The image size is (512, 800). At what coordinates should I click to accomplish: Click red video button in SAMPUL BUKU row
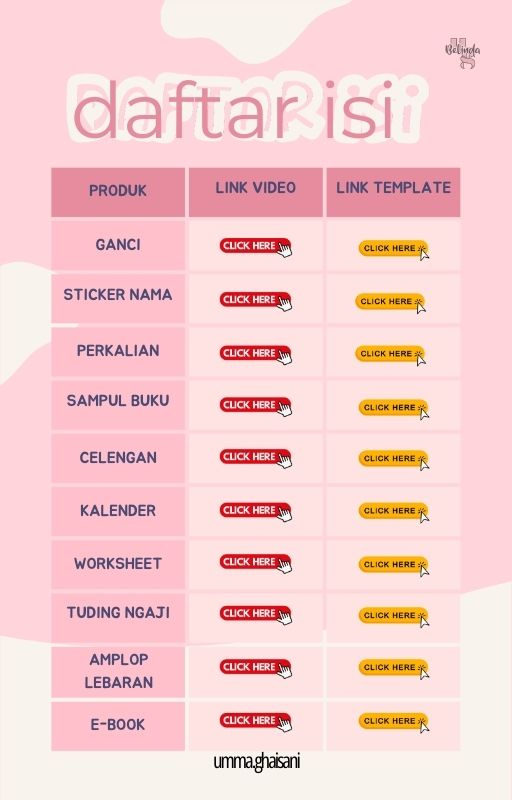pos(255,406)
